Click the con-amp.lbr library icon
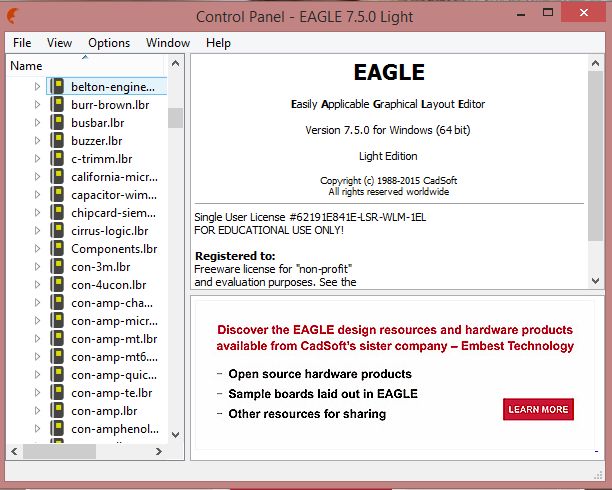Screen dimensions: 612x490 [x=57, y=410]
